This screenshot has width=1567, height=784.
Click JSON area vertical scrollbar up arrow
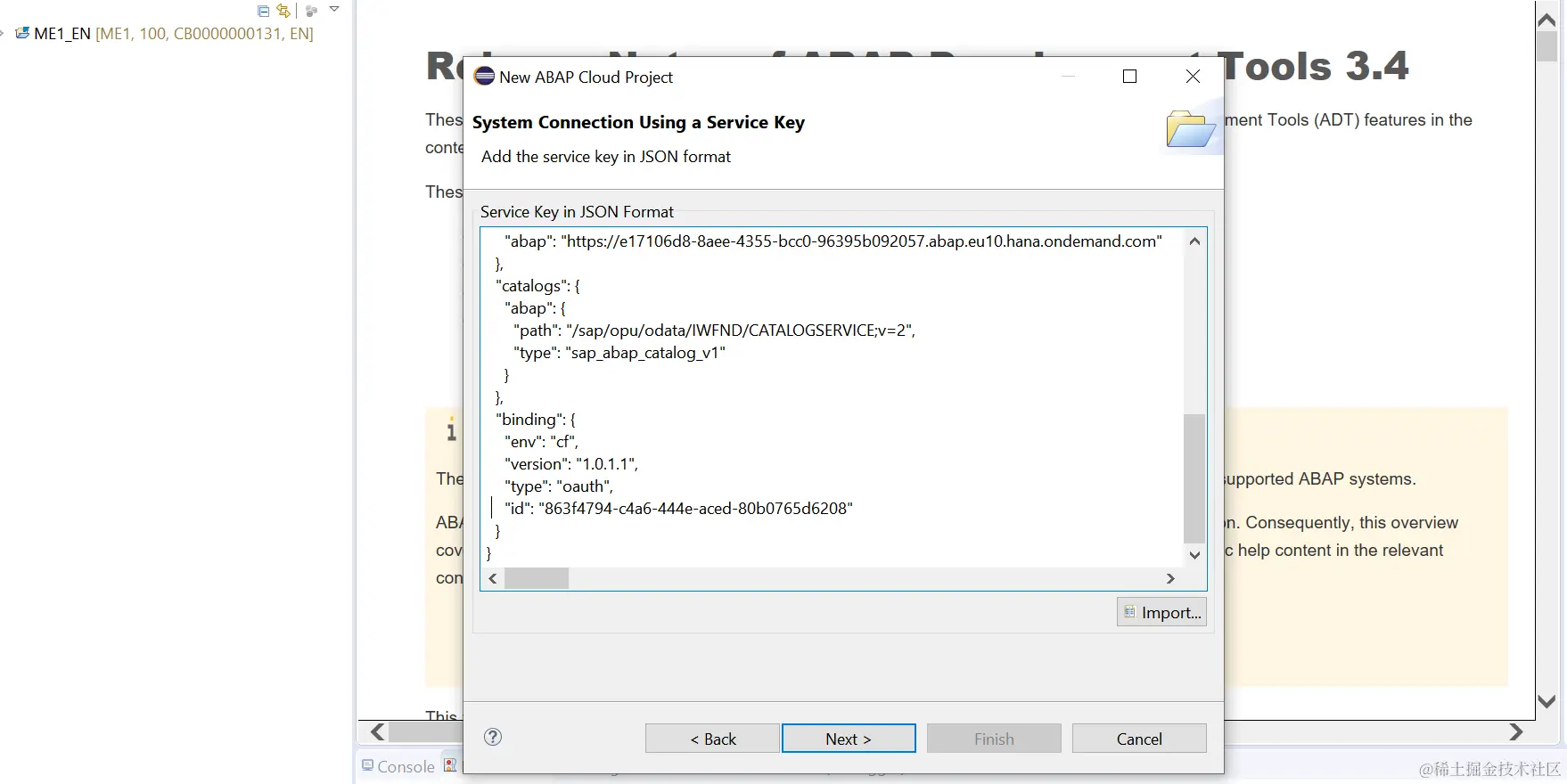coord(1194,241)
